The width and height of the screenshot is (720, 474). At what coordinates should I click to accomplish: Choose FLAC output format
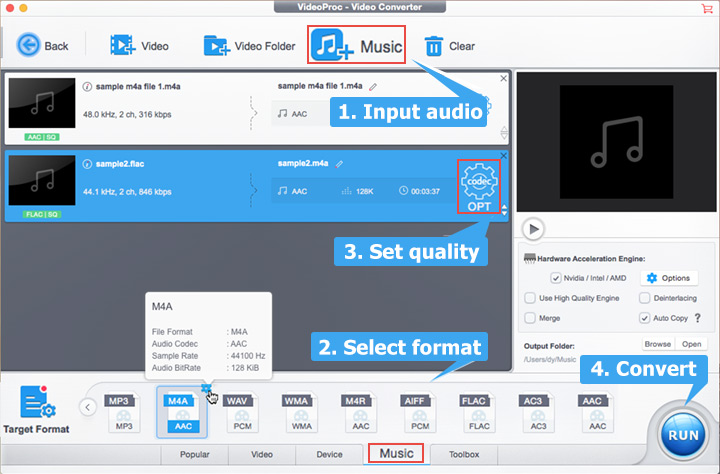click(x=478, y=413)
